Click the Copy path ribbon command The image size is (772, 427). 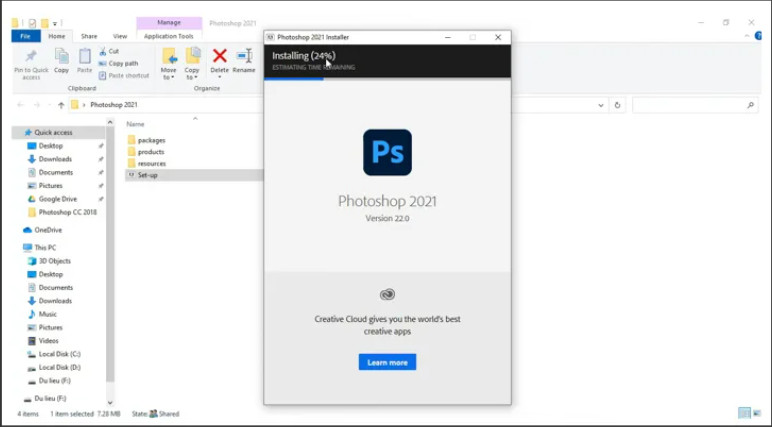124,63
